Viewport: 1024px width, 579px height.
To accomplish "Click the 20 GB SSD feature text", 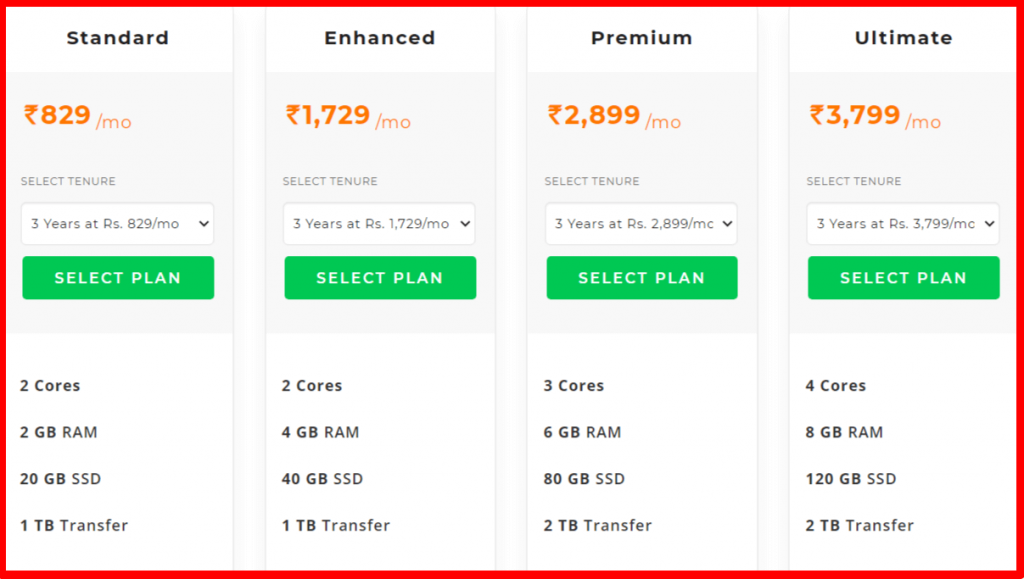I will coord(61,479).
